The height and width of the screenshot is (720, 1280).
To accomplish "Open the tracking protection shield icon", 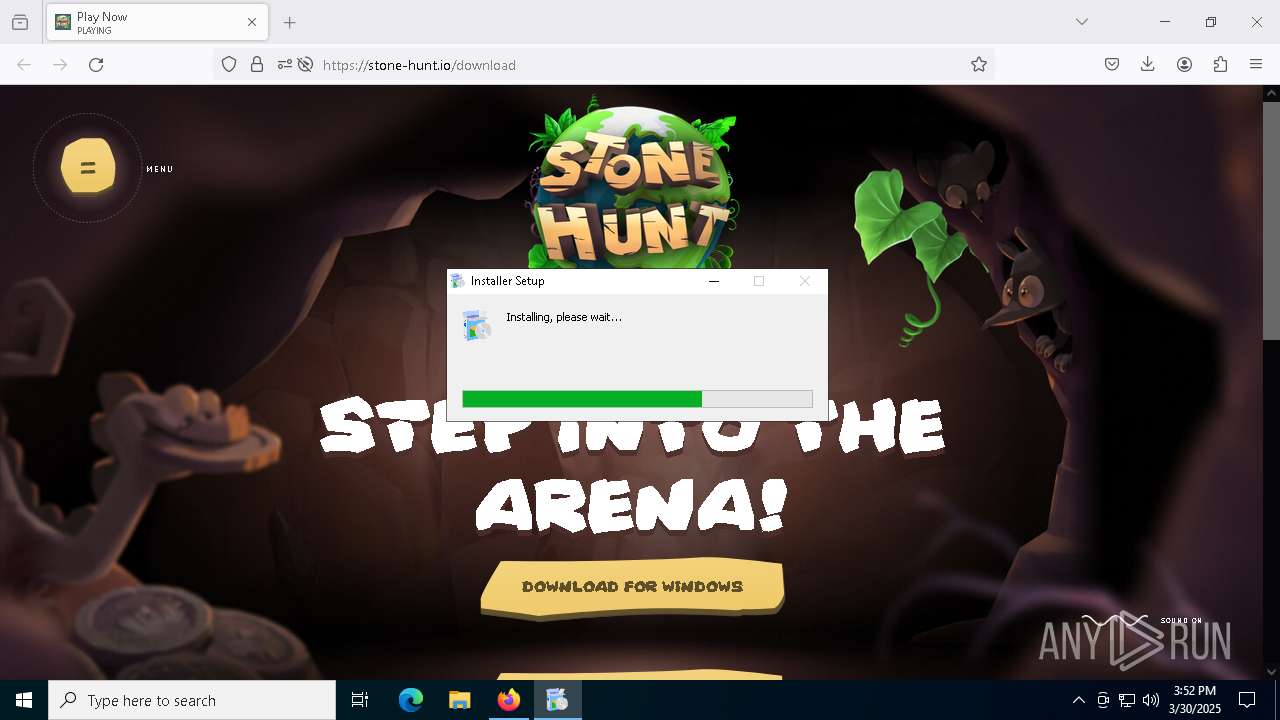I will click(229, 65).
